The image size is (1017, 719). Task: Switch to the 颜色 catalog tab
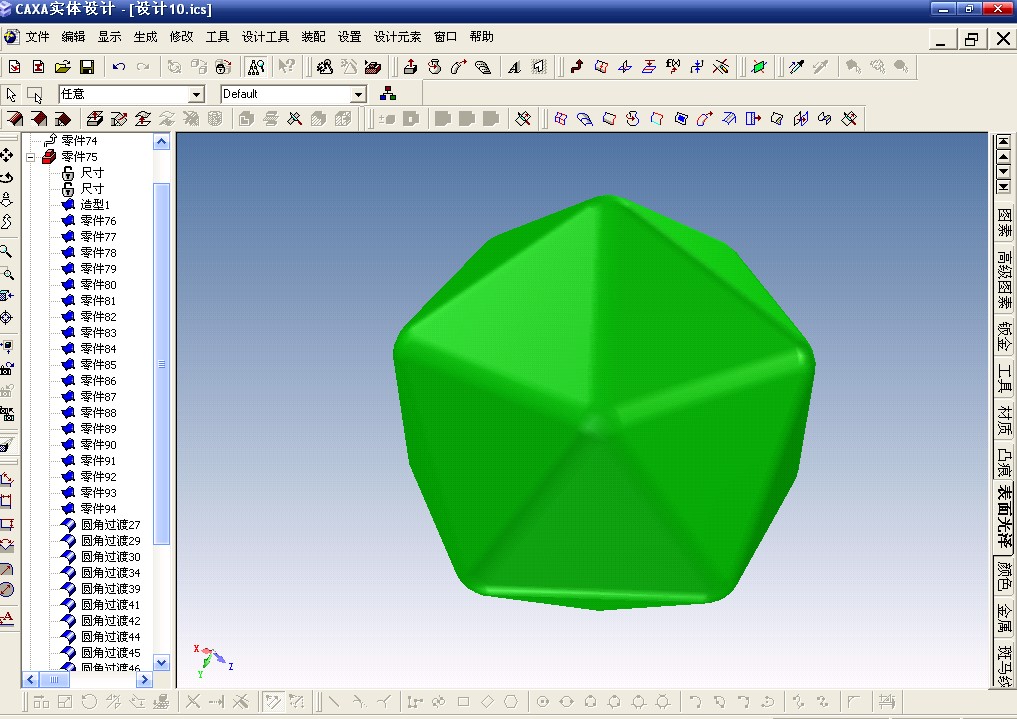tap(1003, 574)
